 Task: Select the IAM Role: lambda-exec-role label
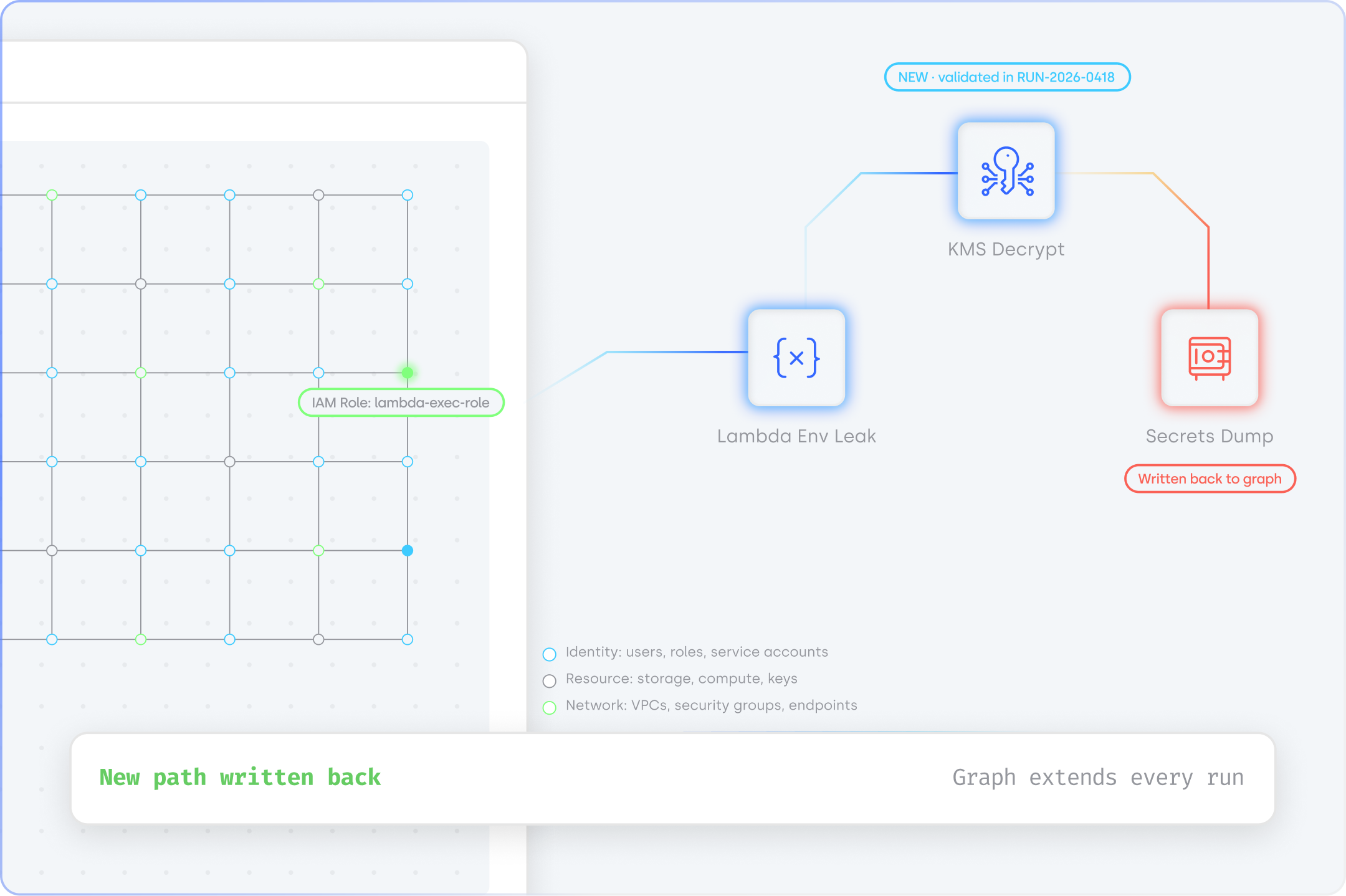(x=401, y=403)
